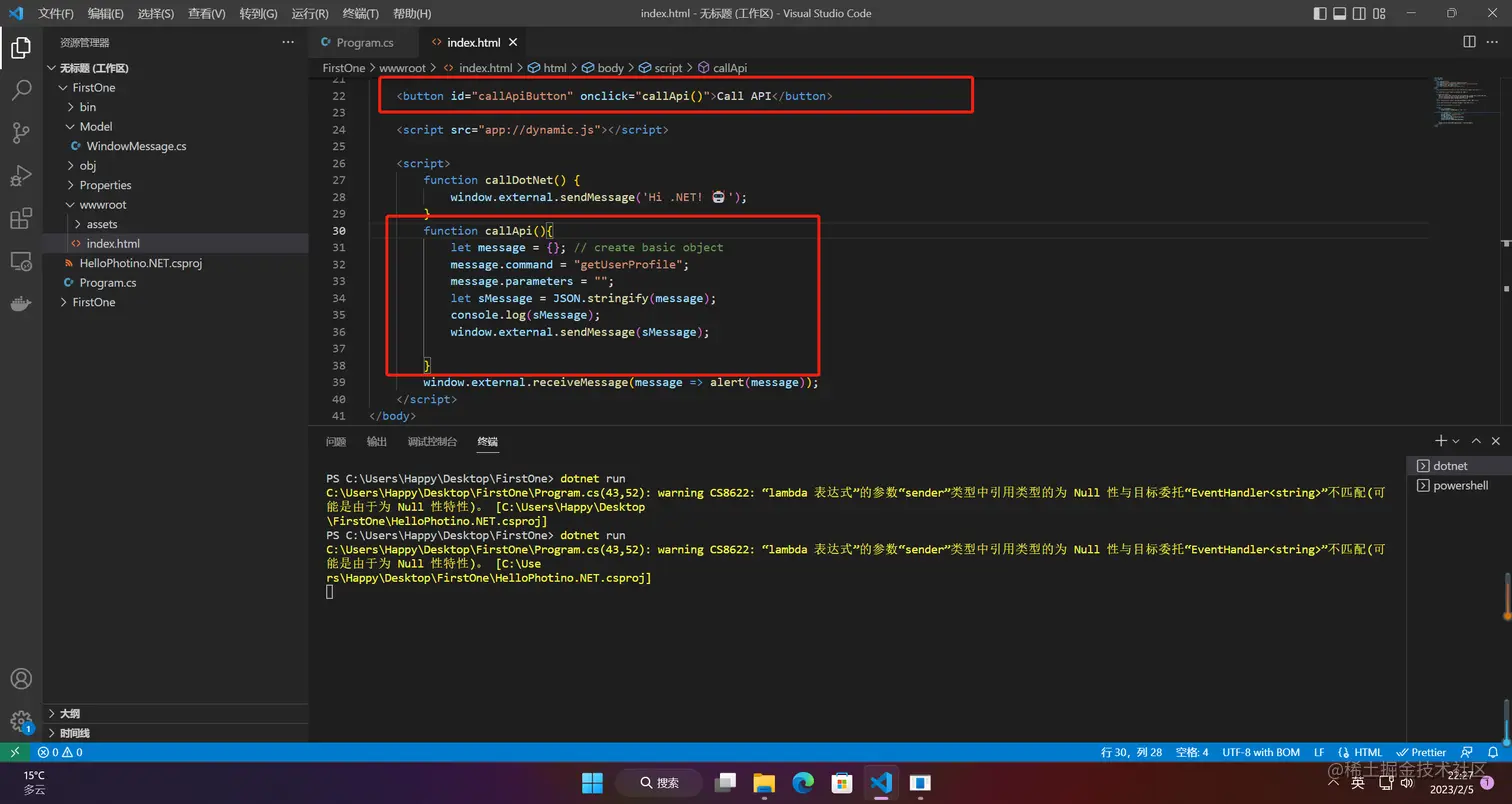1512x804 pixels.
Task: Expand the bin folder
Action: (x=88, y=107)
